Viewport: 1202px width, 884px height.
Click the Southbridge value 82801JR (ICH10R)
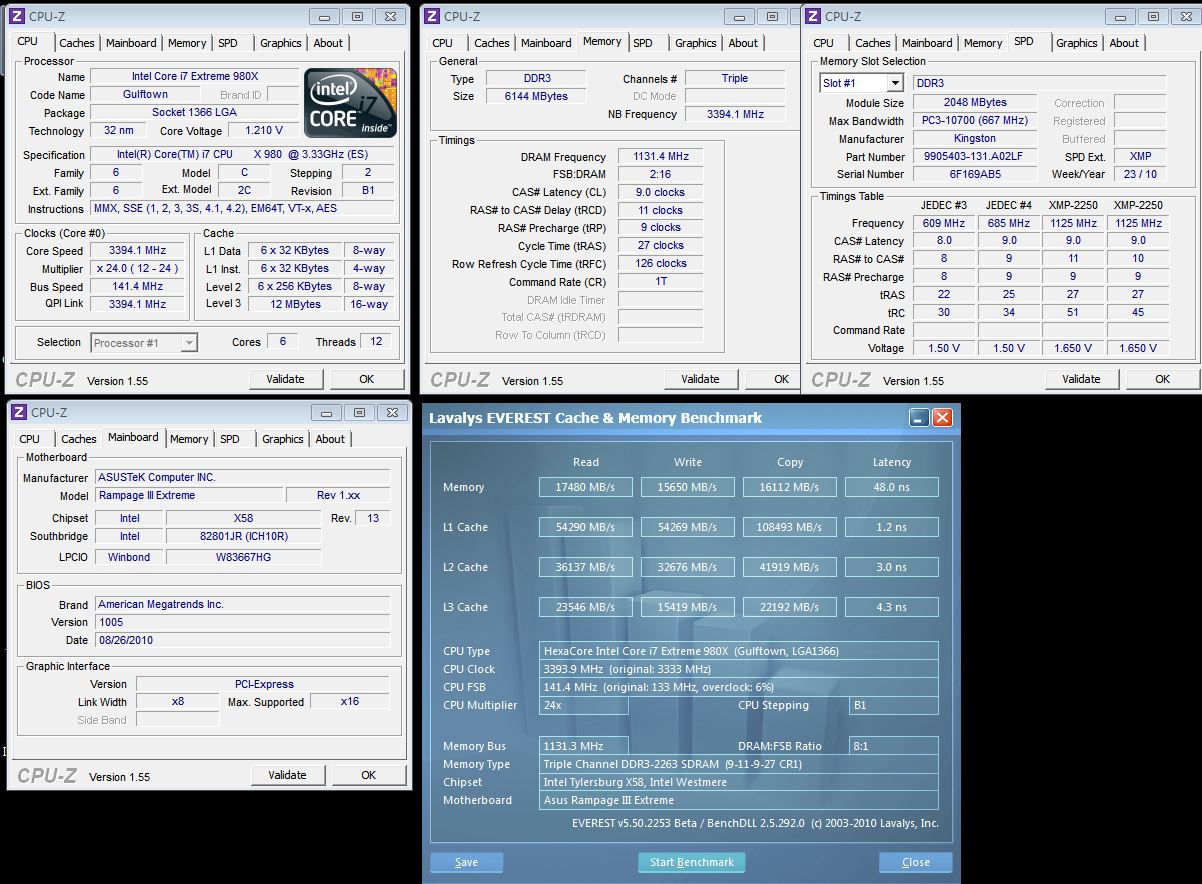[x=243, y=536]
